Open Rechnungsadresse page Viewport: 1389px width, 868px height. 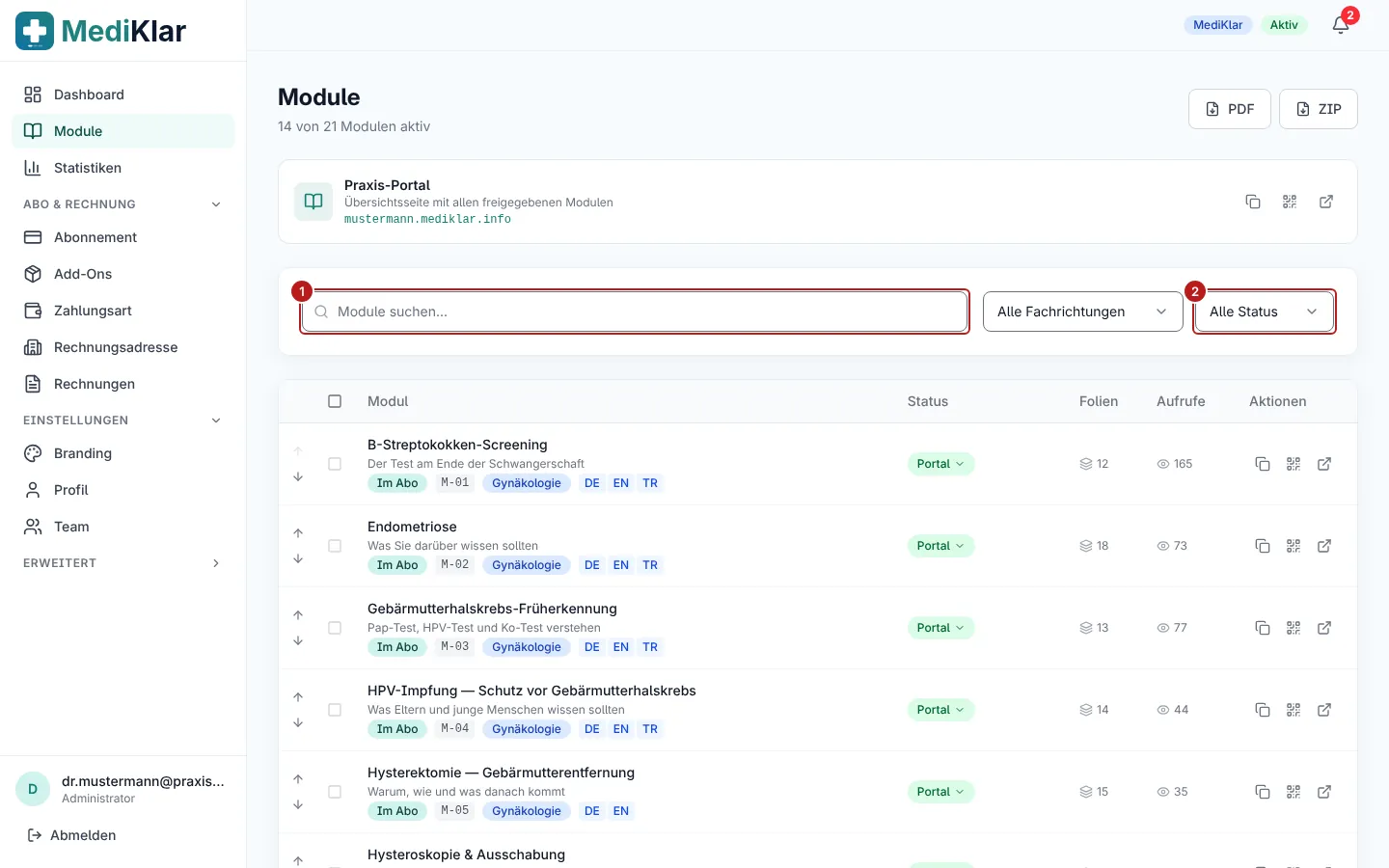[x=123, y=347]
